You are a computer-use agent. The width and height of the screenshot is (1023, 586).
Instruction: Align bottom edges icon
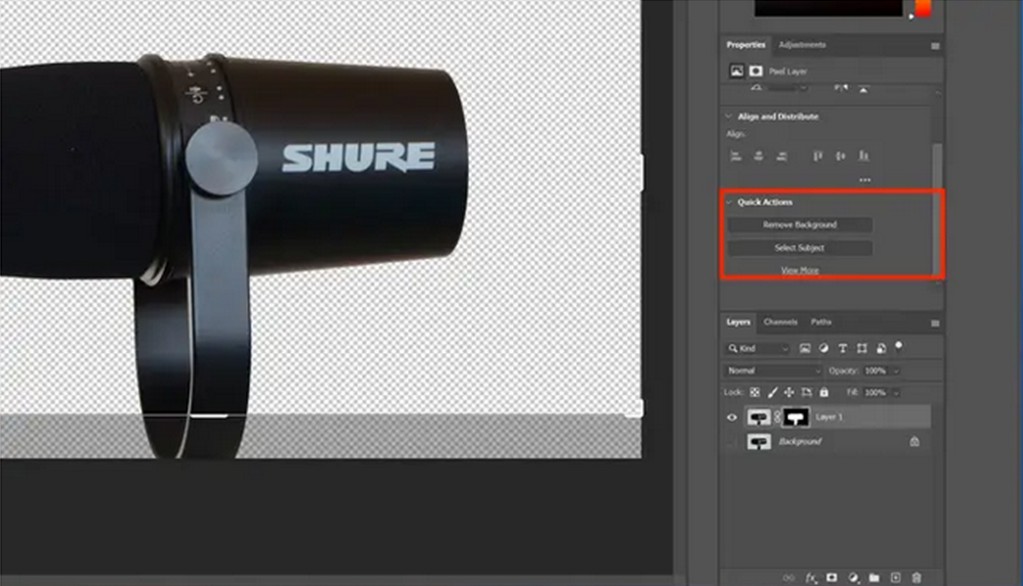864,156
